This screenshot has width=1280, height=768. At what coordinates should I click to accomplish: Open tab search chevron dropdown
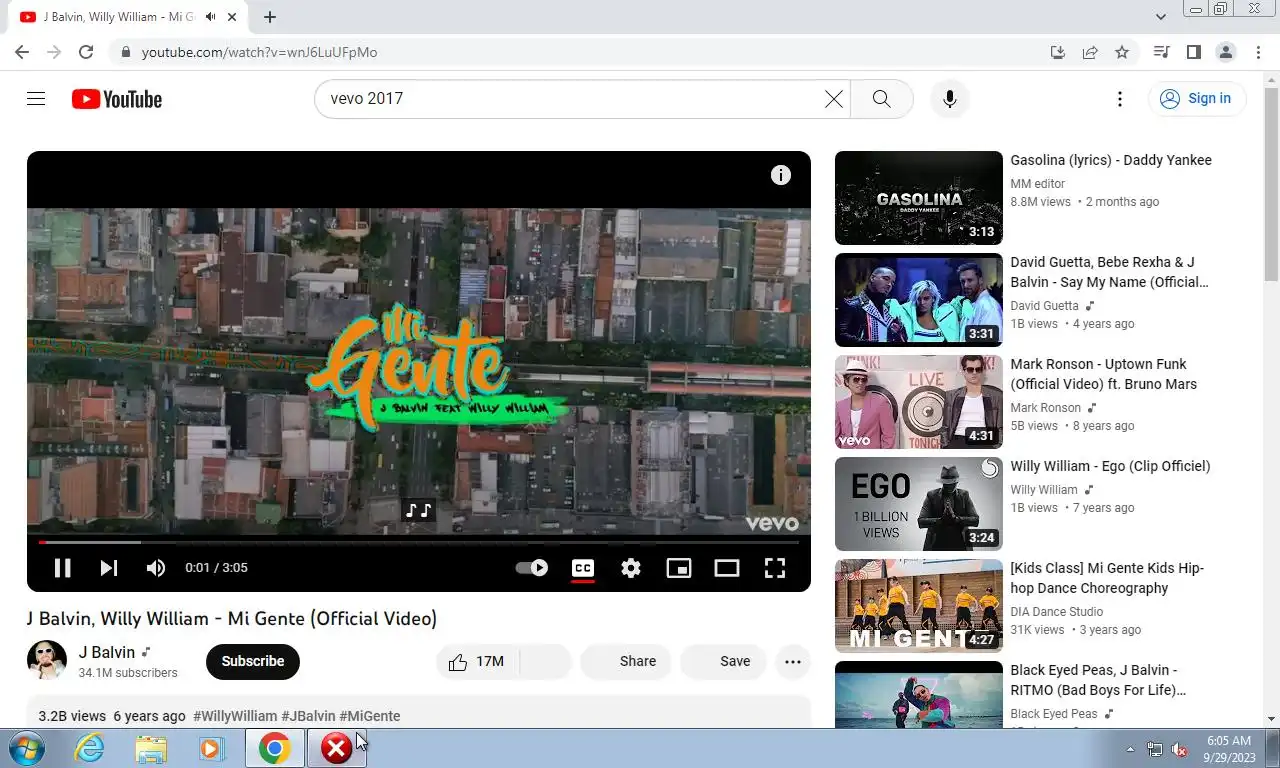click(1161, 17)
